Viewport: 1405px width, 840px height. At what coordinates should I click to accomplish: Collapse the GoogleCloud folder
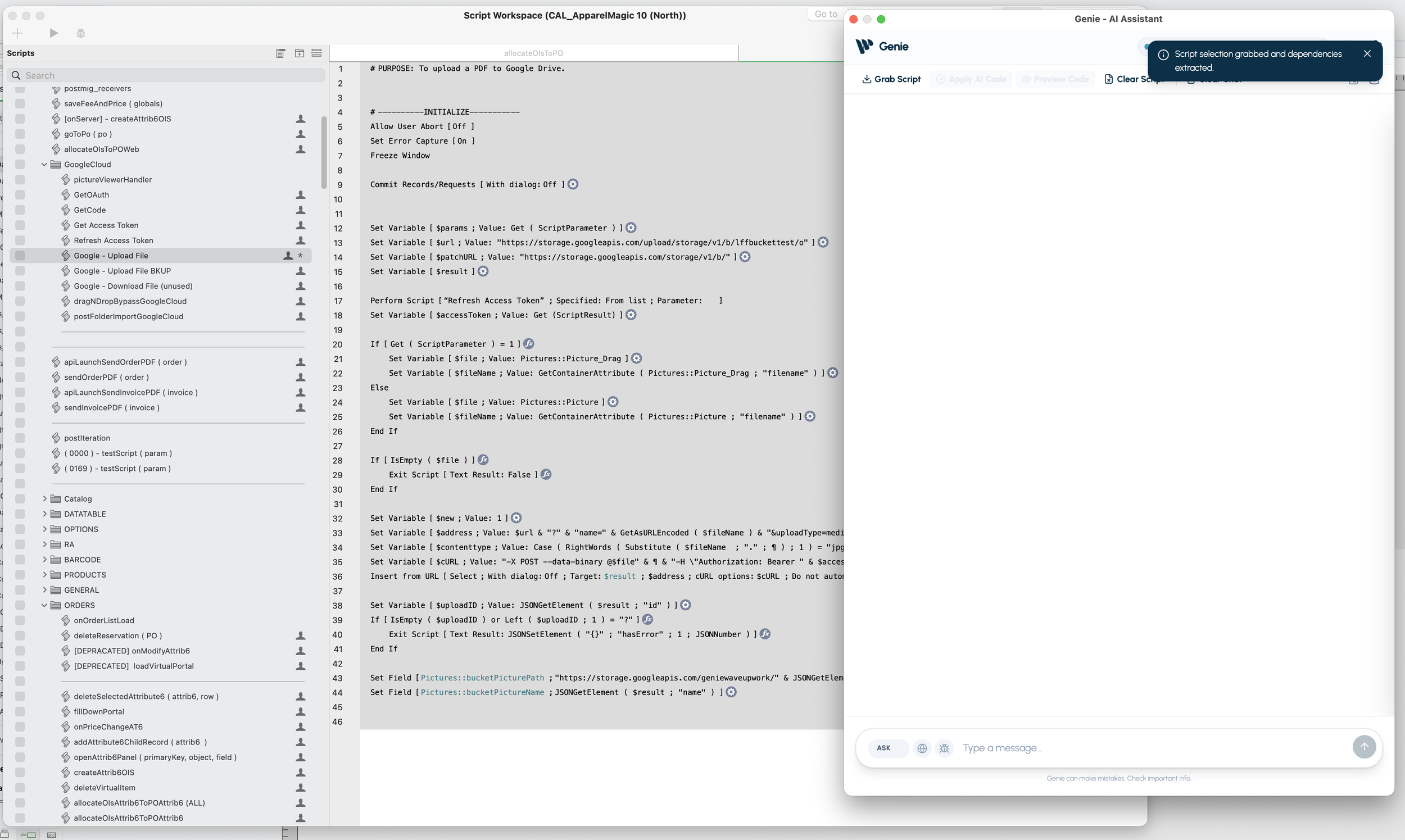tap(44, 165)
